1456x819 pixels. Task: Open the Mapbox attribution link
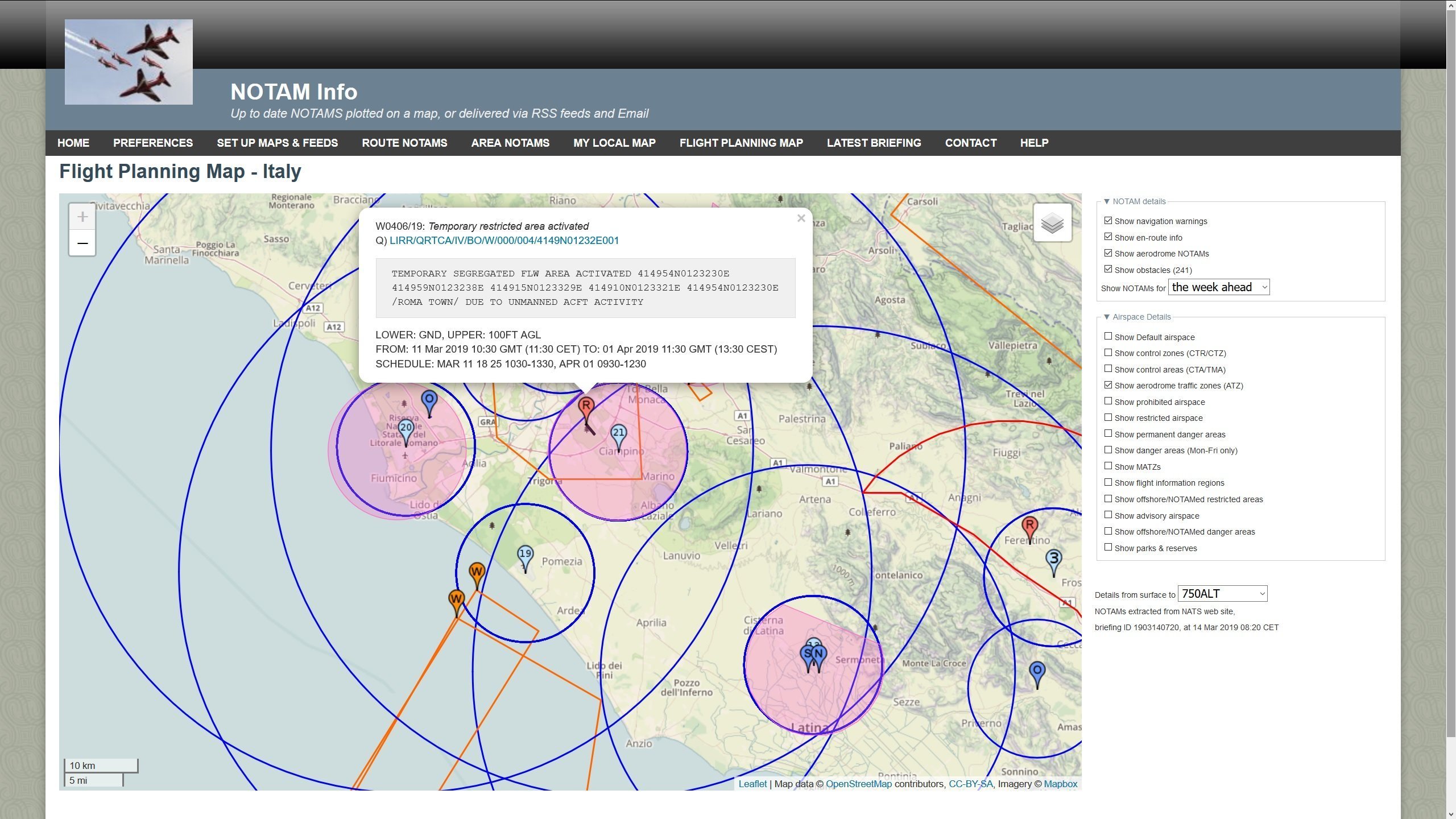[1060, 784]
